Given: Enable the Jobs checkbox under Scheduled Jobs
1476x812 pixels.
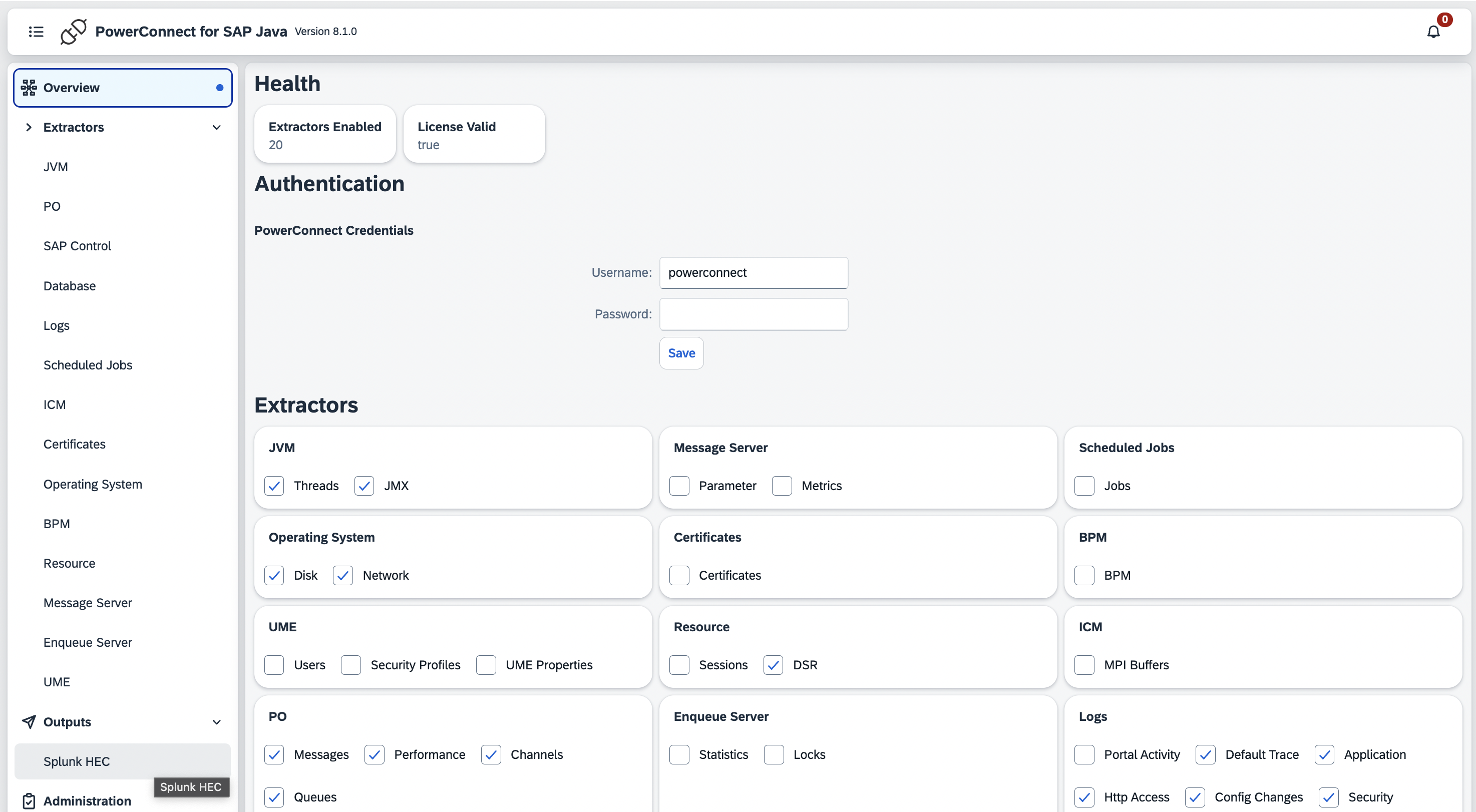Looking at the screenshot, I should click(x=1084, y=486).
